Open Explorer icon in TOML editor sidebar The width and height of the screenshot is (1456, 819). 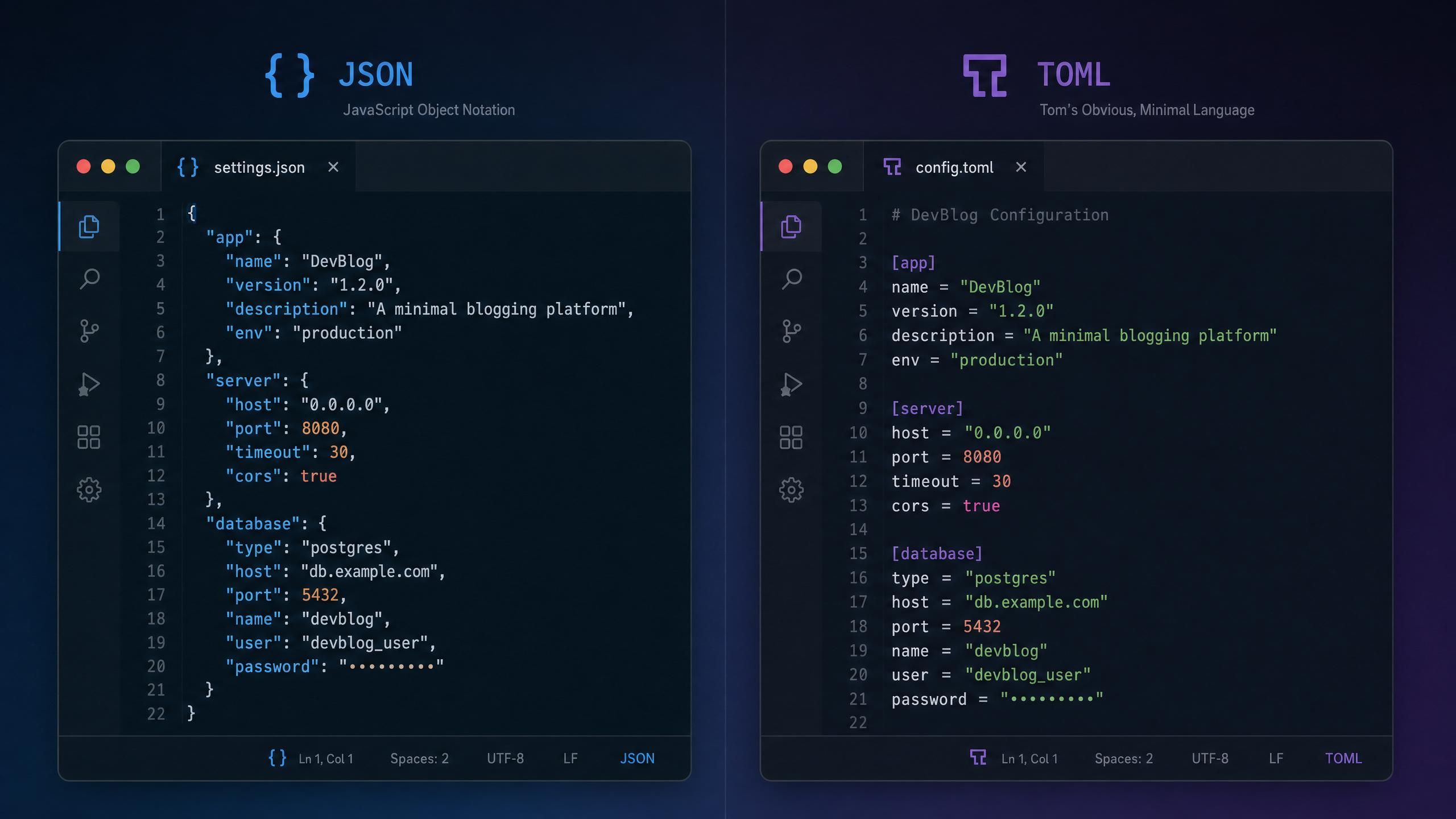click(x=791, y=226)
